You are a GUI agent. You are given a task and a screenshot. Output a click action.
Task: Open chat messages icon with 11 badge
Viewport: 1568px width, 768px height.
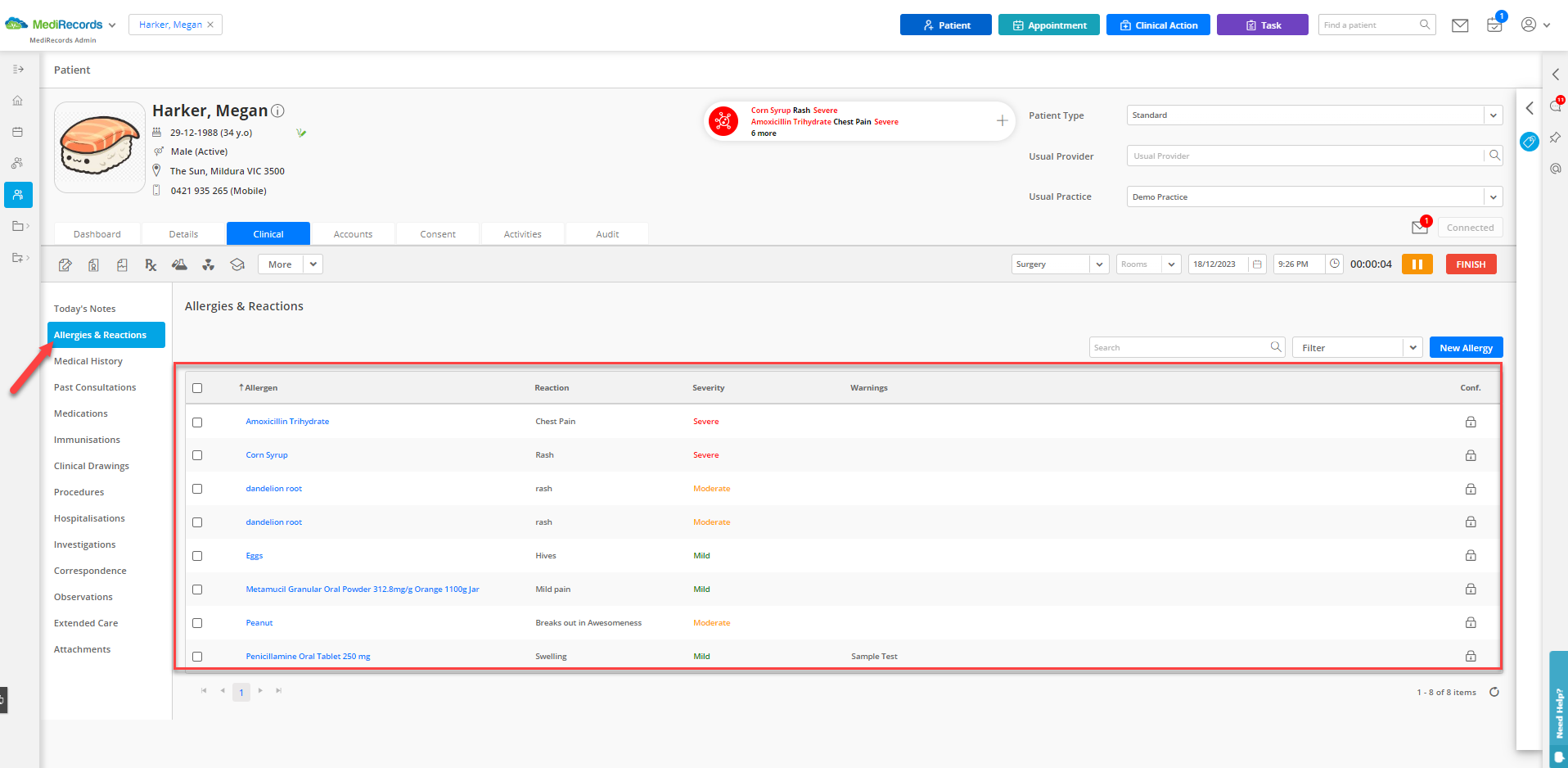(x=1556, y=105)
